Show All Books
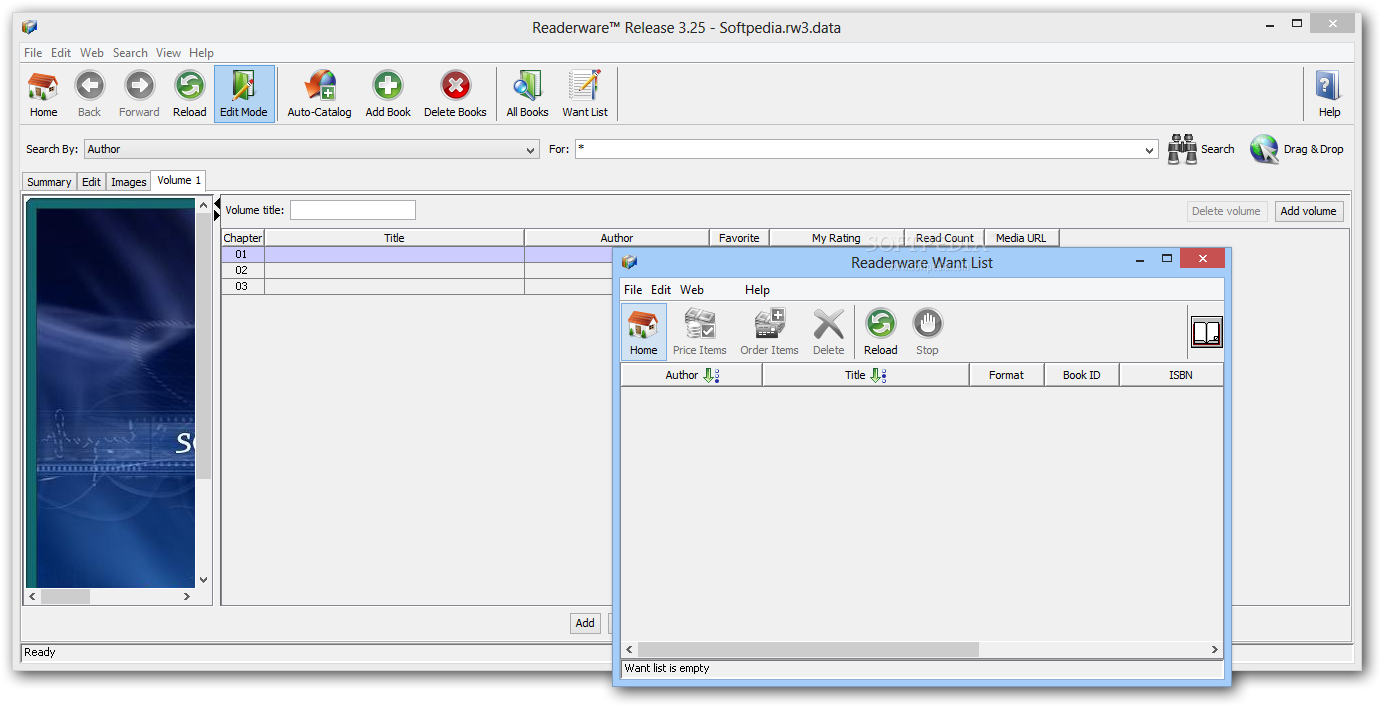 pyautogui.click(x=527, y=94)
